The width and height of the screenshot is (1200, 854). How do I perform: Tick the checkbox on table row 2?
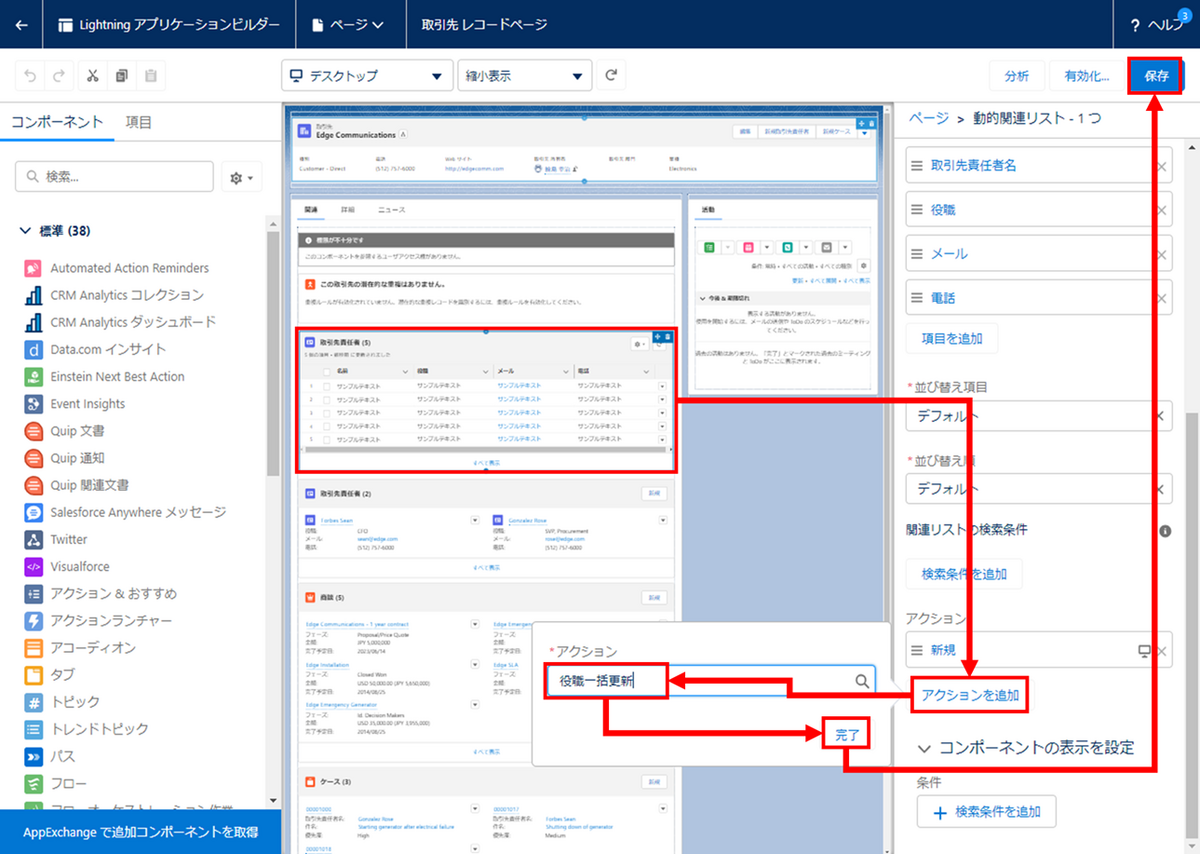tap(326, 399)
